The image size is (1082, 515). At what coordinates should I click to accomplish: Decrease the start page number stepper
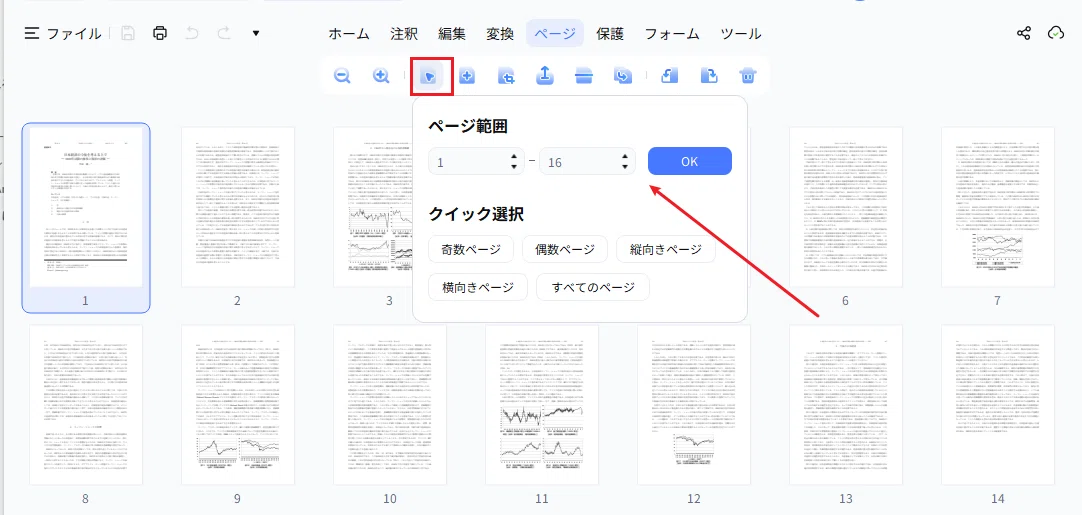pyautogui.click(x=513, y=167)
